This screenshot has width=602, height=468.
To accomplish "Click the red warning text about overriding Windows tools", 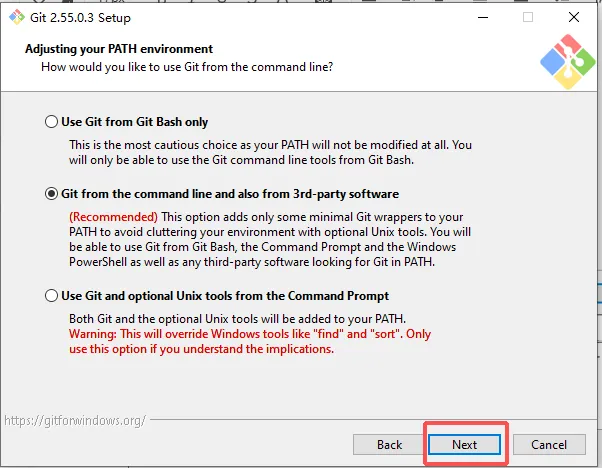I will (x=250, y=341).
